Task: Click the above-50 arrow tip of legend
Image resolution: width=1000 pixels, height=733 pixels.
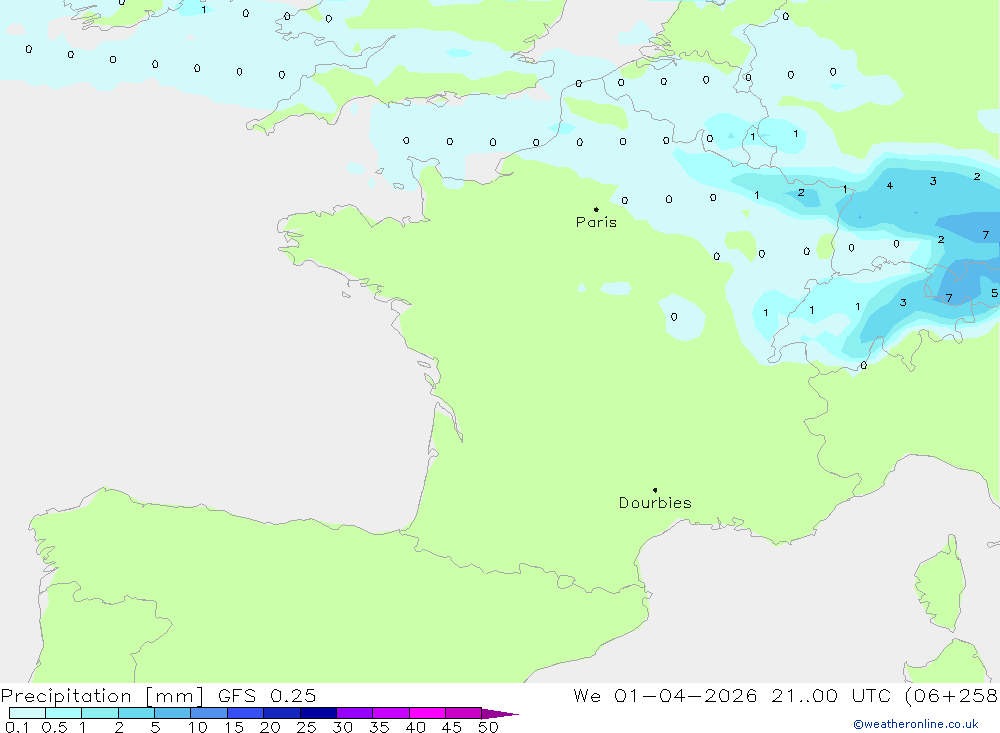Action: point(500,713)
